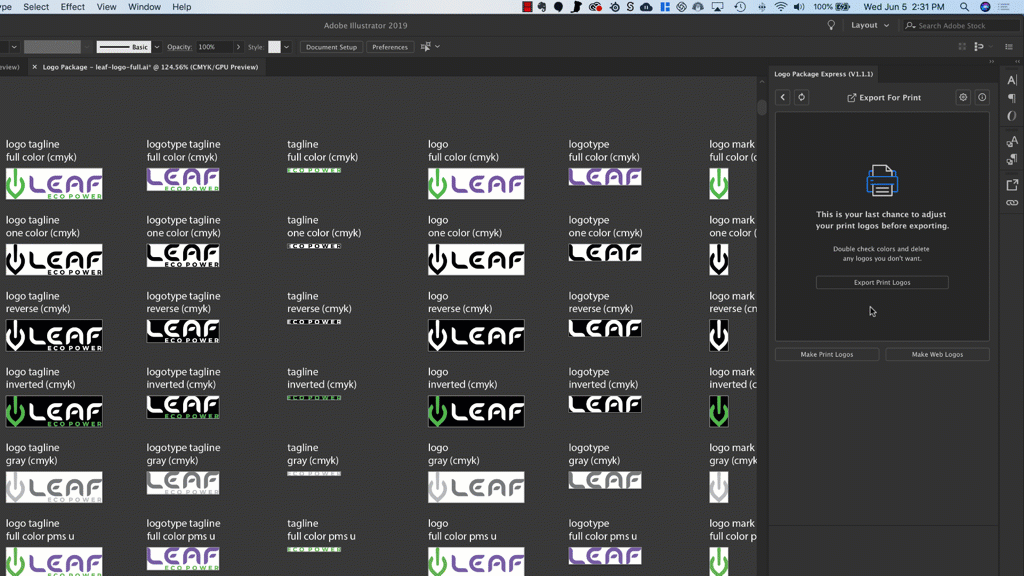Open the Style dropdown arrow
Image resolution: width=1024 pixels, height=576 pixels.
[x=286, y=47]
